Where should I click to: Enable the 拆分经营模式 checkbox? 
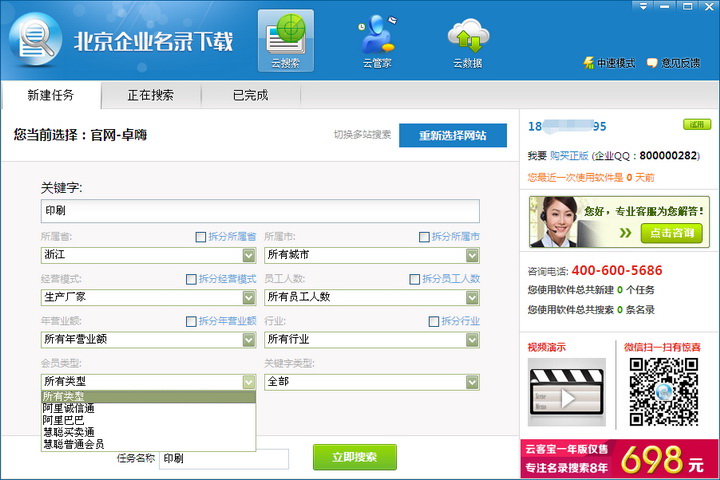click(191, 279)
